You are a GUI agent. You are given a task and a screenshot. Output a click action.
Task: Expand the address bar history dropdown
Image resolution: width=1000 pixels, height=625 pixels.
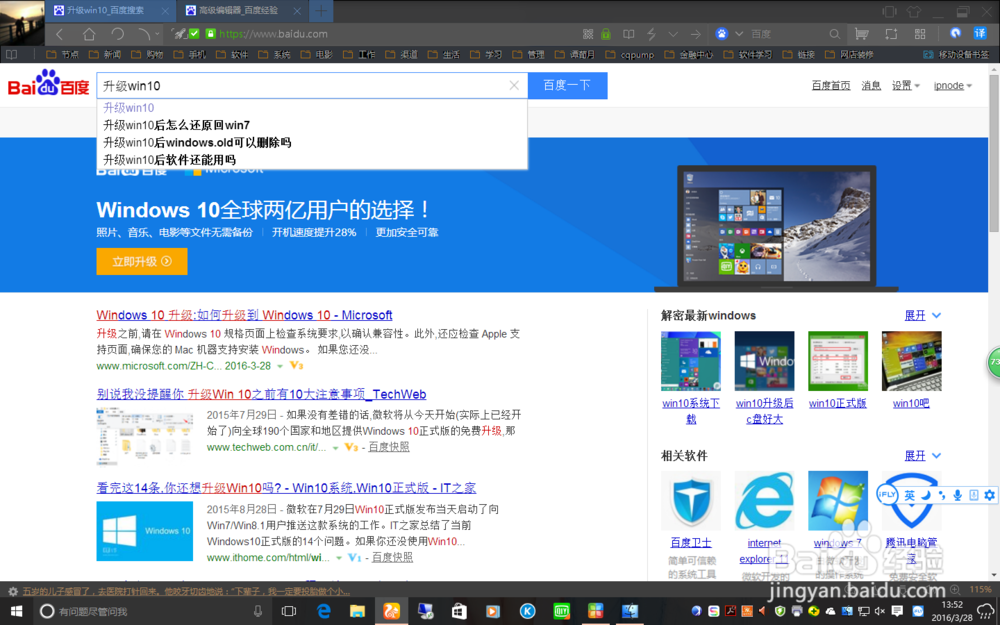click(673, 34)
